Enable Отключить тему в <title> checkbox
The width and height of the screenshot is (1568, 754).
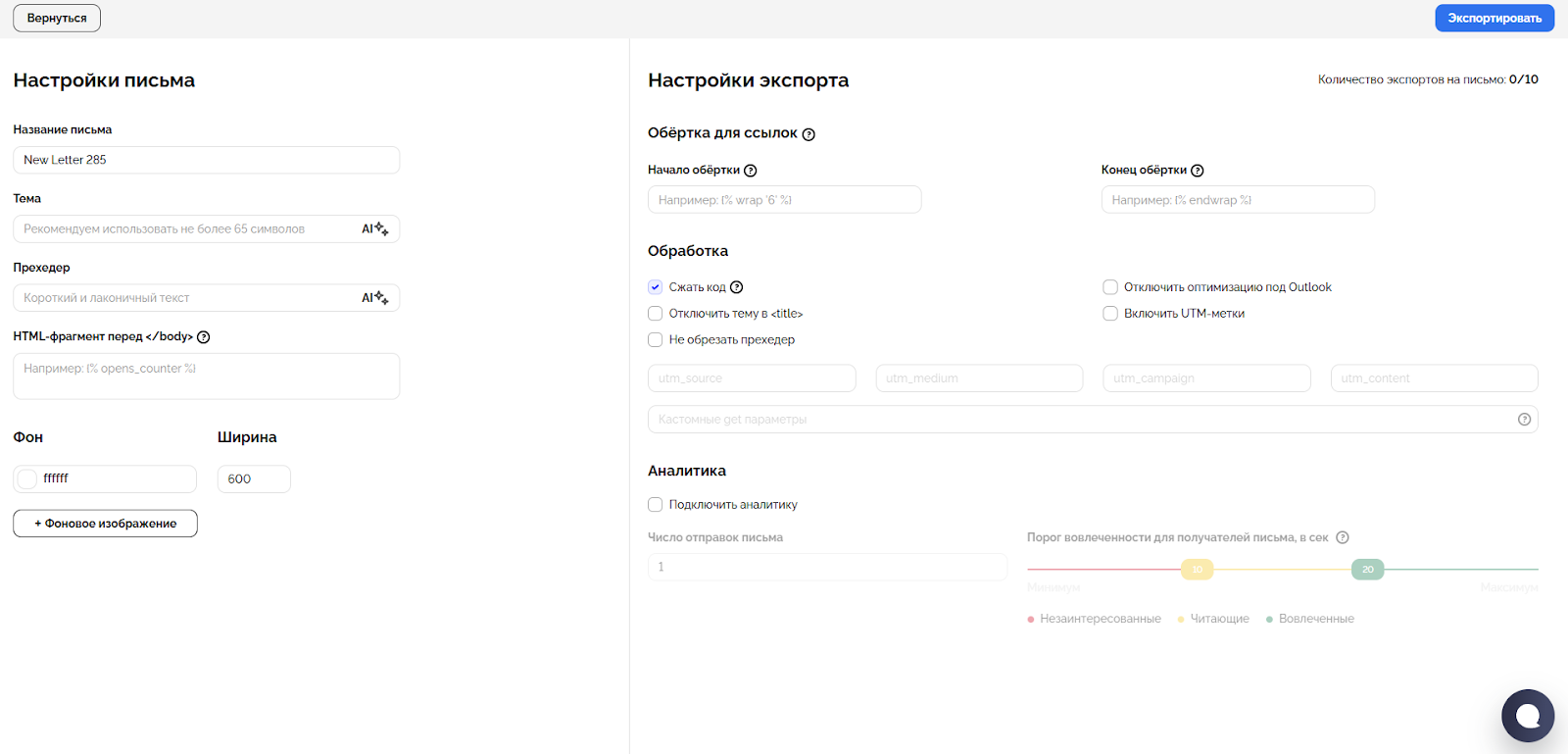[656, 314]
